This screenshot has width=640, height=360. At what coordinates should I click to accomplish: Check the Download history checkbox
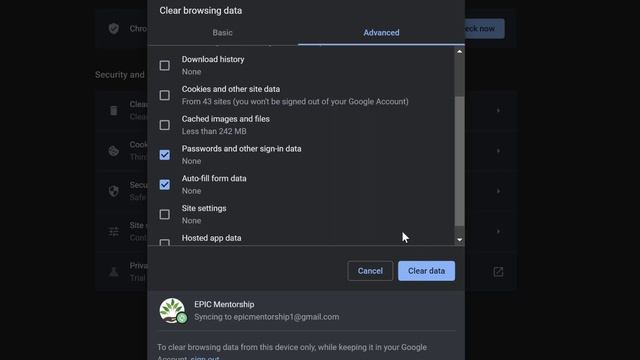[164, 65]
